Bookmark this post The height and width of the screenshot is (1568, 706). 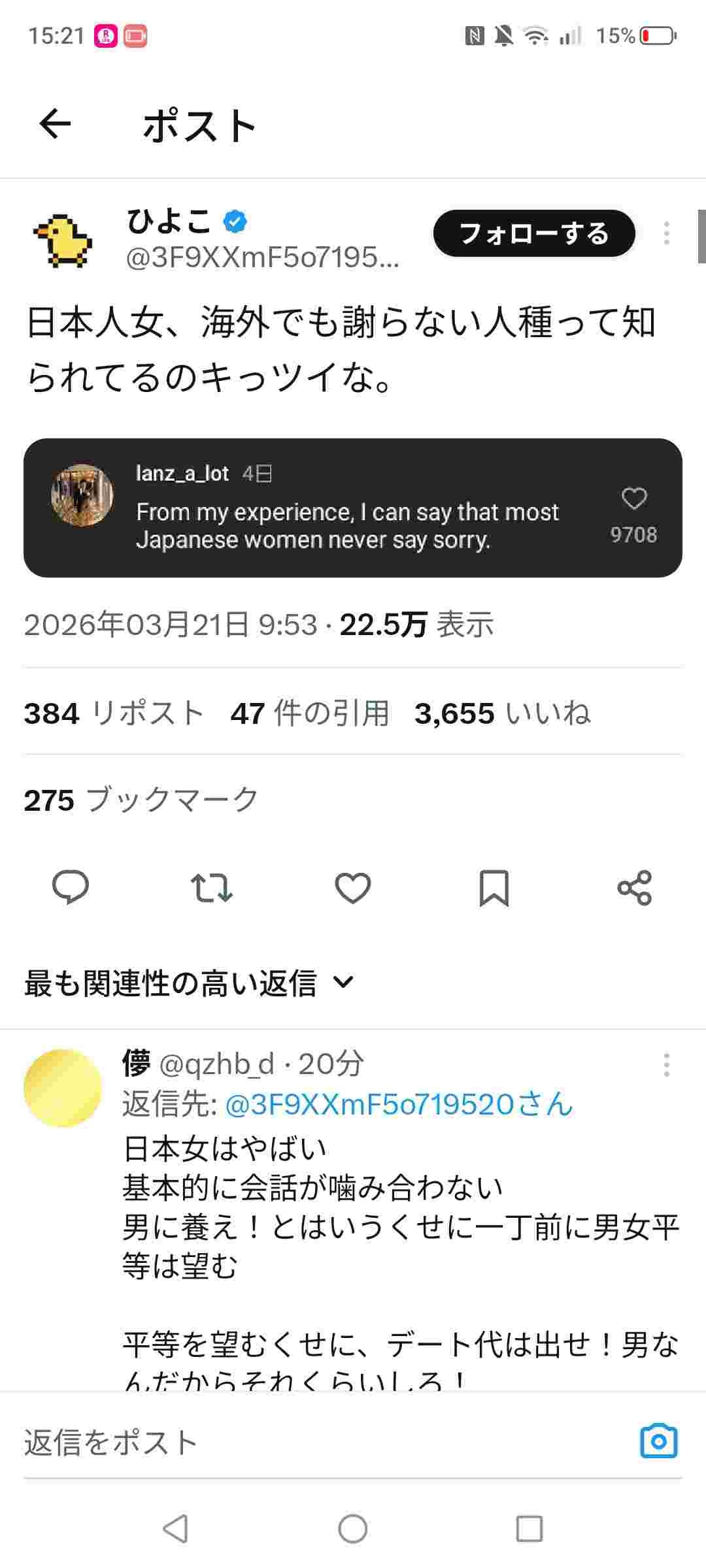point(494,887)
